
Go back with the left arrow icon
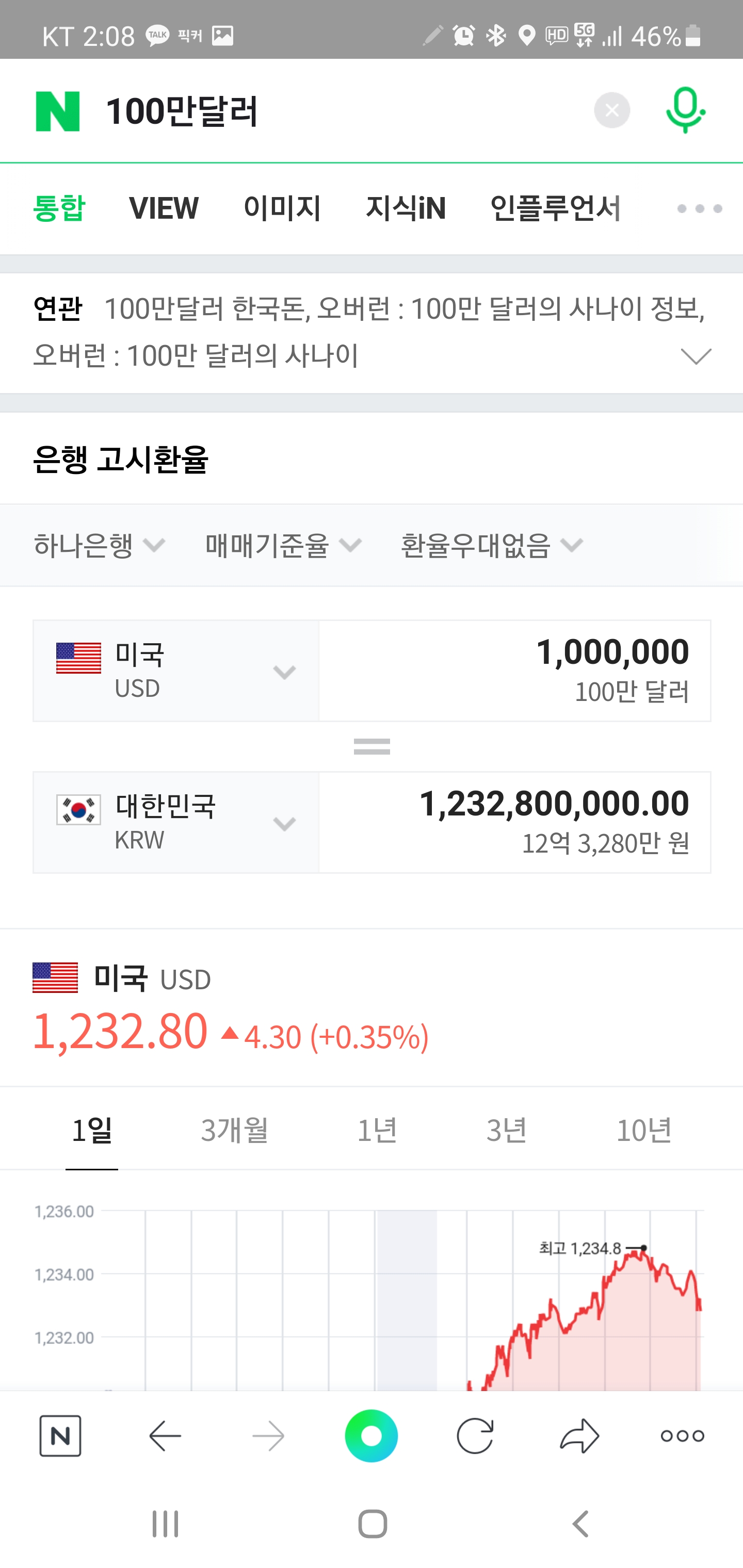click(165, 1436)
